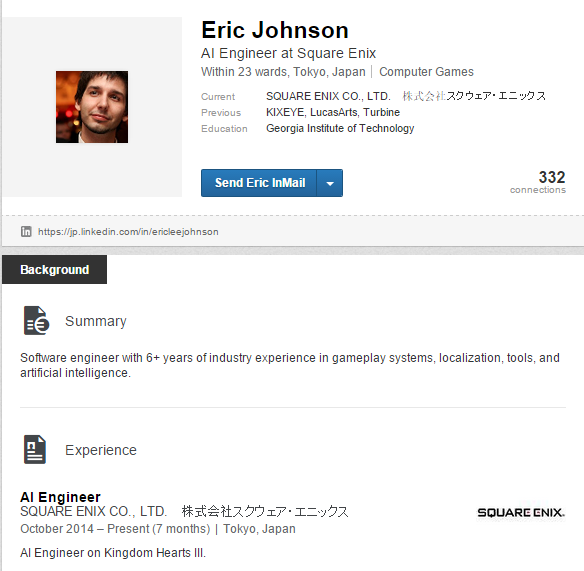Open previous employer LucasArts link
The width and height of the screenshot is (584, 571).
click(334, 112)
